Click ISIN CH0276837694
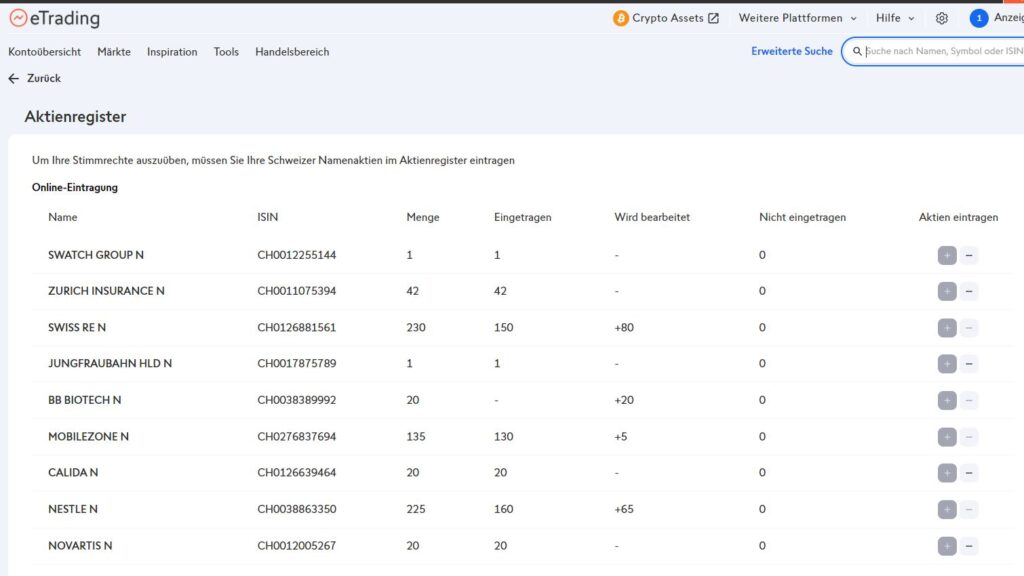The height and width of the screenshot is (576, 1024). click(x=296, y=437)
